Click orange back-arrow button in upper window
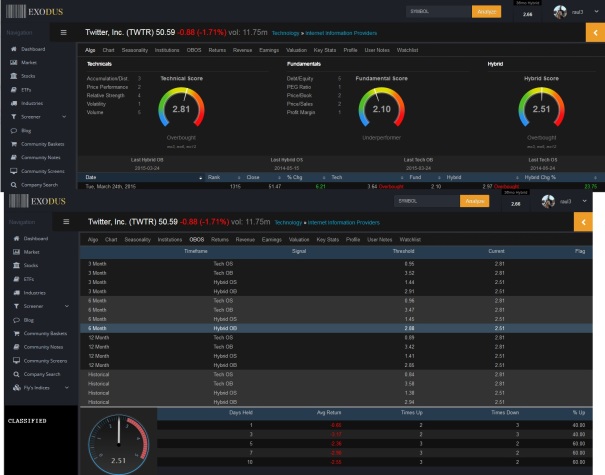This screenshot has height=475, width=605. coord(595,33)
